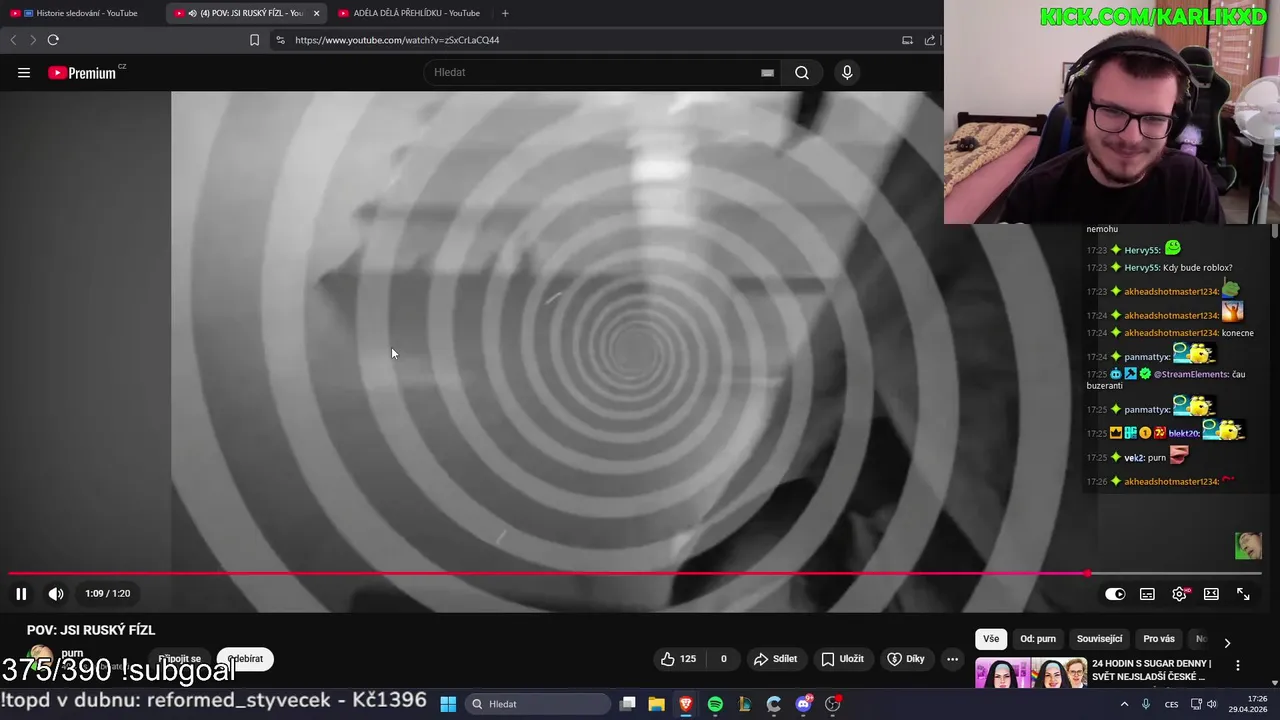1280x720 pixels.
Task: Open Spotify from the taskbar
Action: pos(715,704)
